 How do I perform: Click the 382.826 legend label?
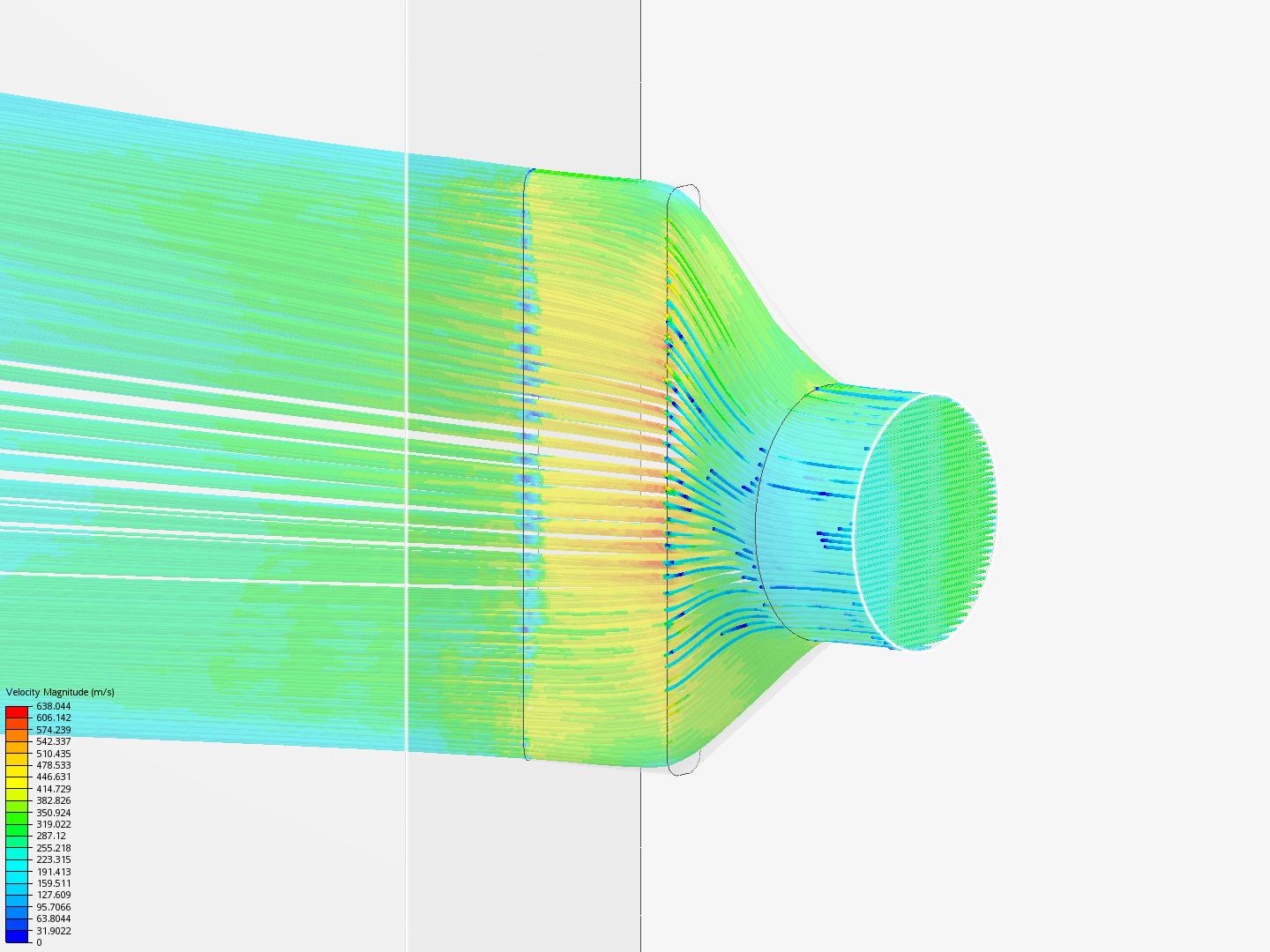[53, 800]
